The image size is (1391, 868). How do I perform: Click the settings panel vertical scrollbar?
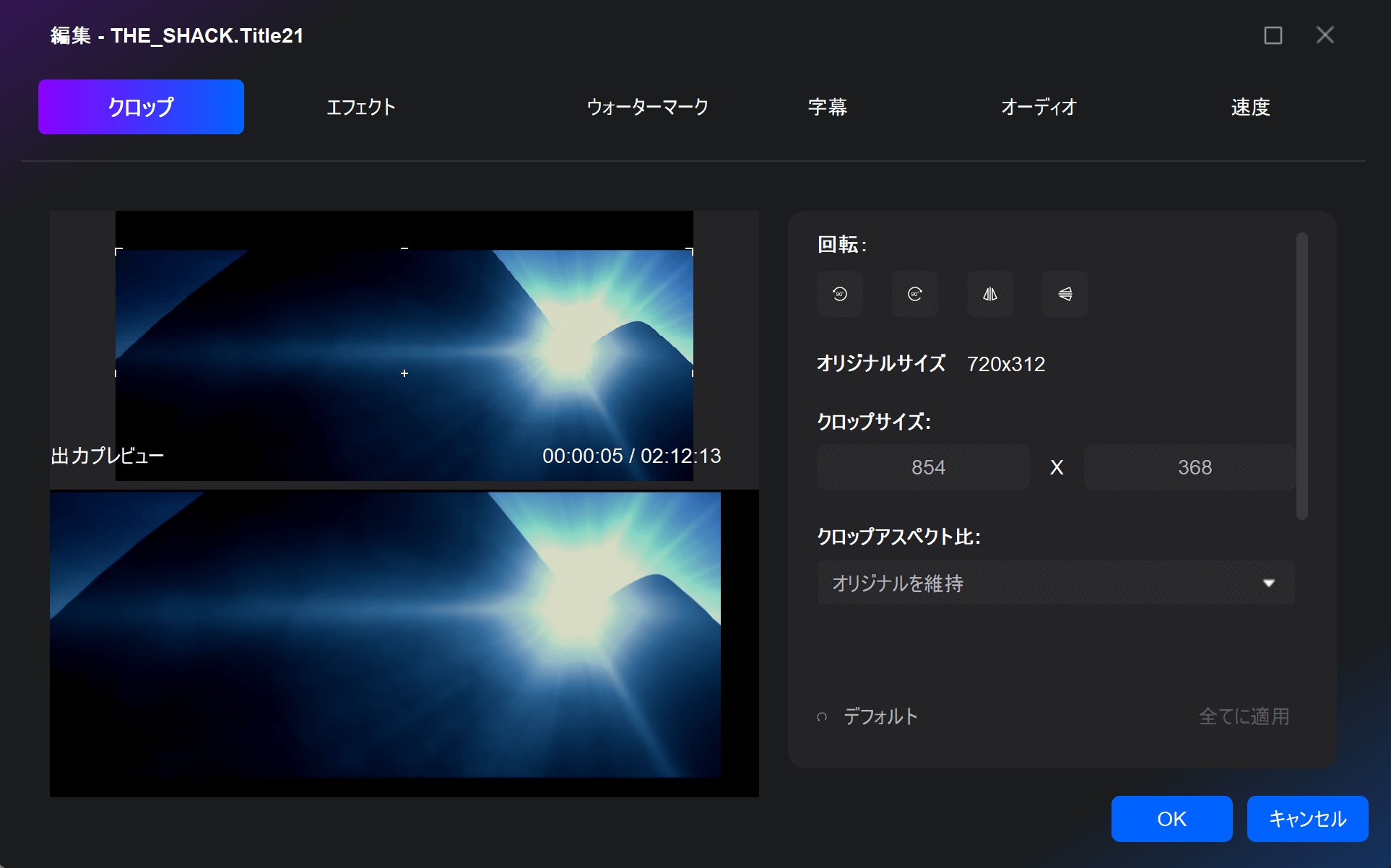tap(1302, 376)
